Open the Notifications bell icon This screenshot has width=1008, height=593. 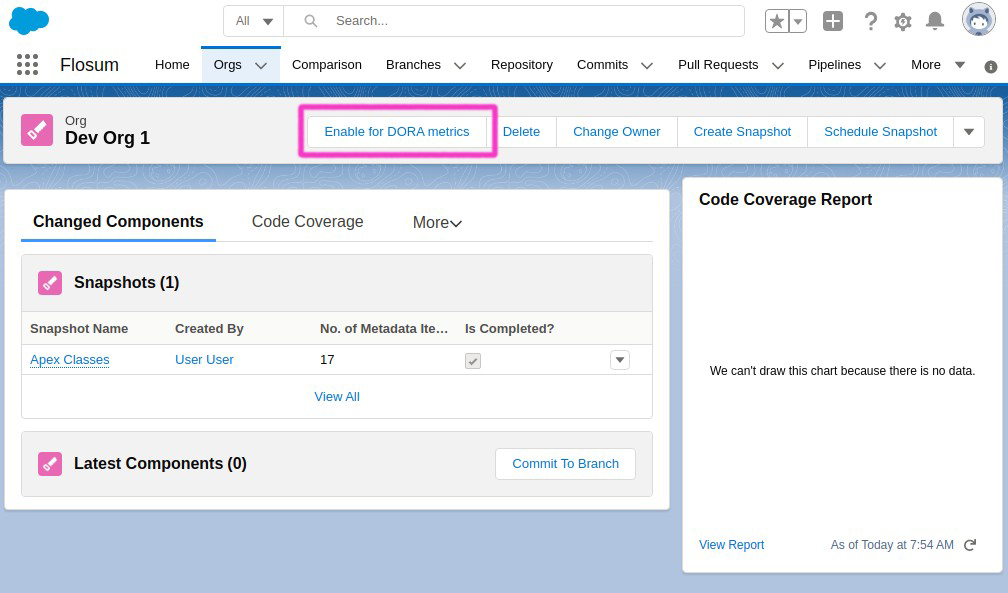click(935, 21)
